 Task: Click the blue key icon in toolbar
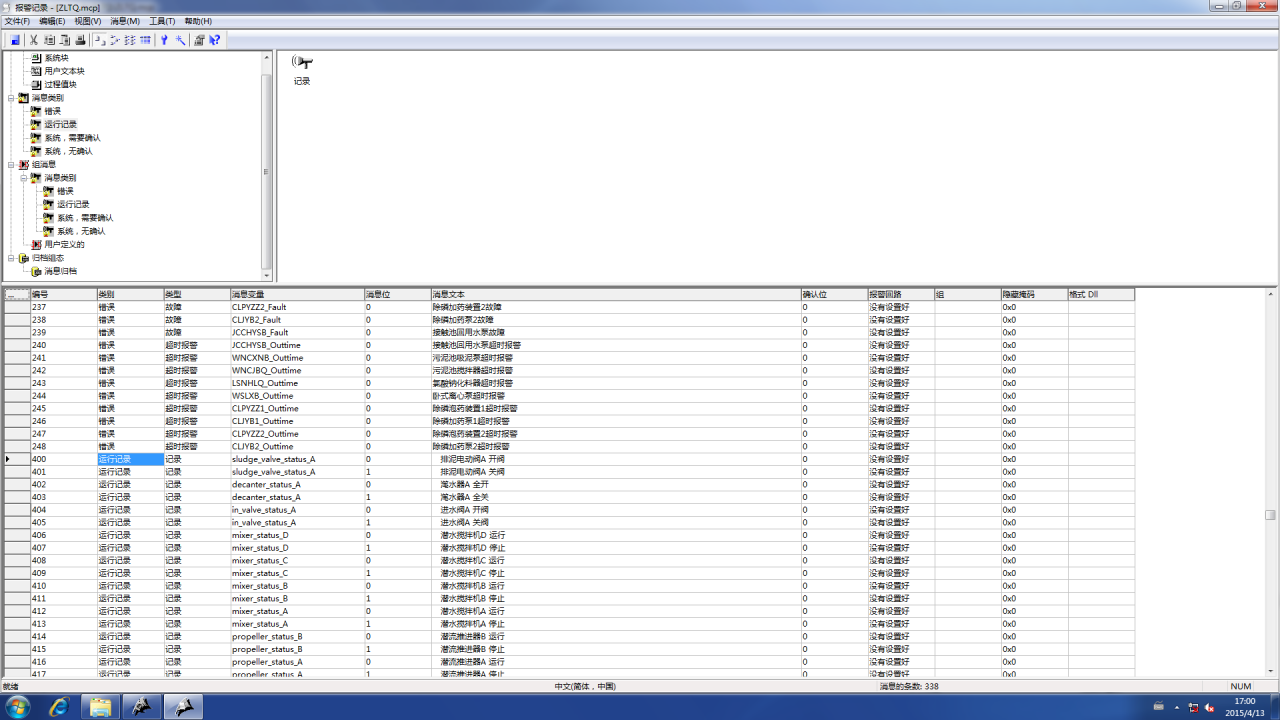164,40
